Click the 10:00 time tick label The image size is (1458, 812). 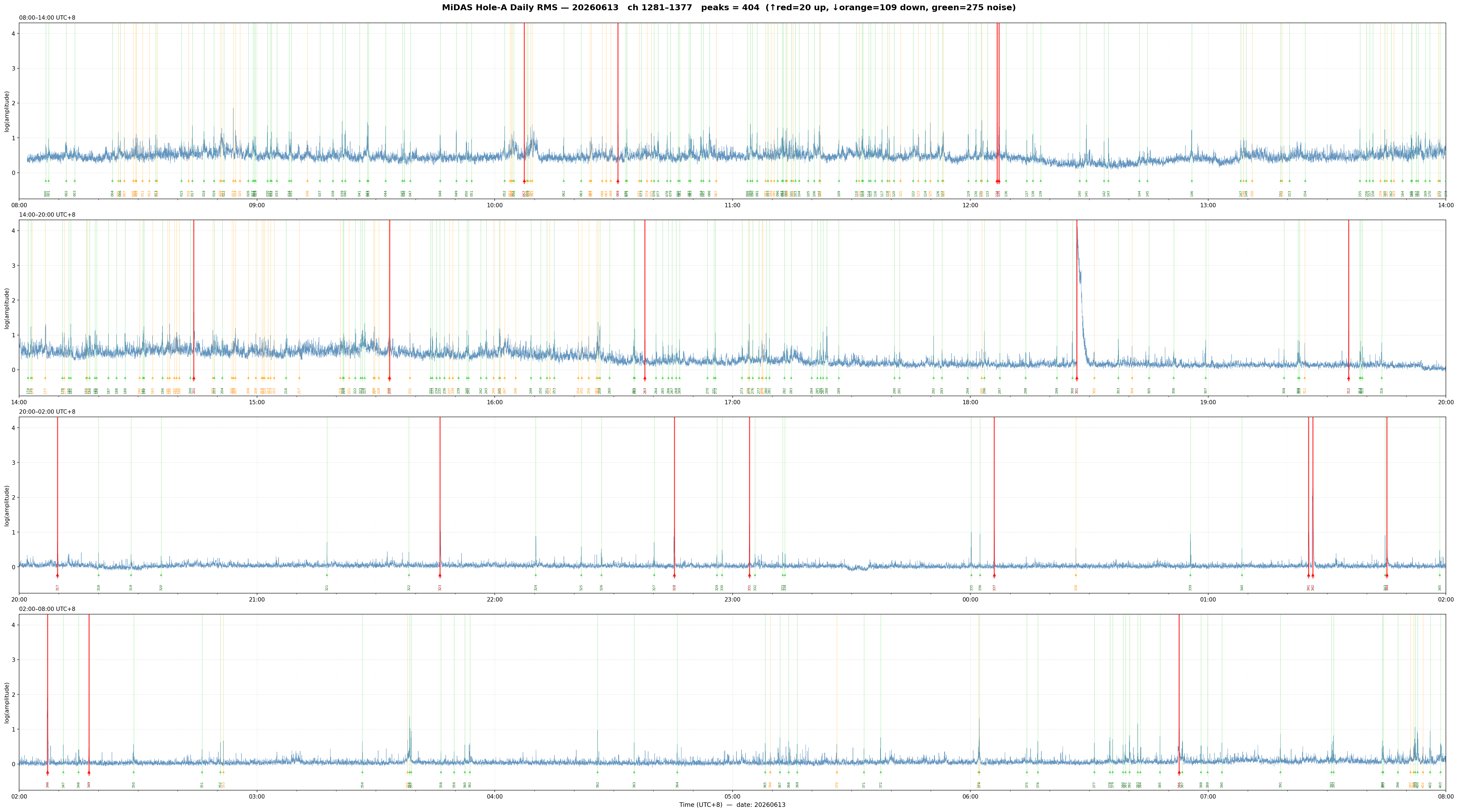click(x=495, y=205)
